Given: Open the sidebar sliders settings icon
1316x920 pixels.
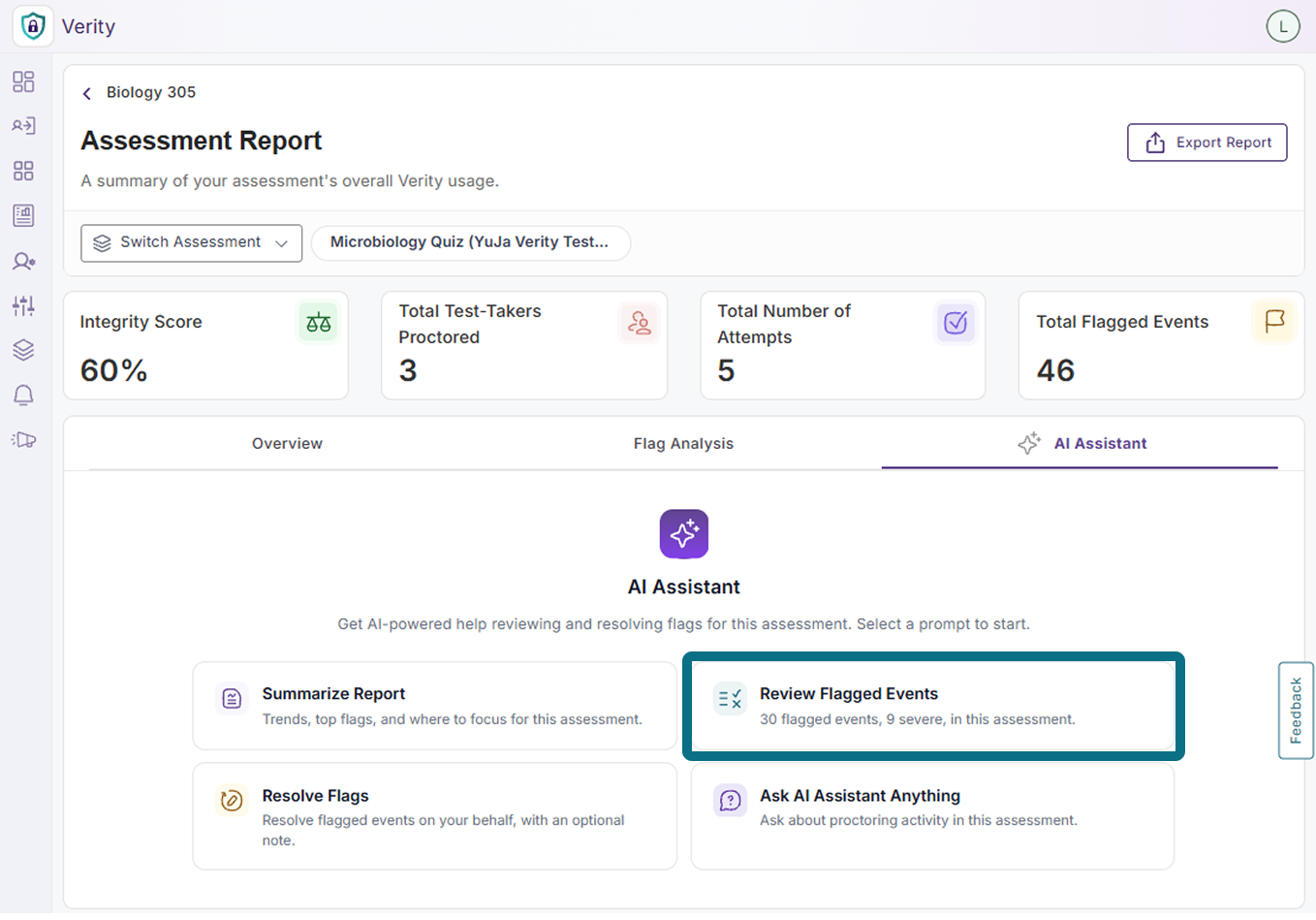Looking at the screenshot, I should (x=23, y=305).
